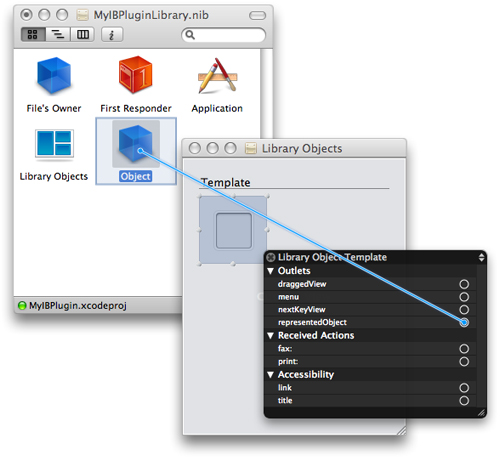Click the print: action connection circle
Viewport: 500px width, 457px height.
[x=464, y=361]
